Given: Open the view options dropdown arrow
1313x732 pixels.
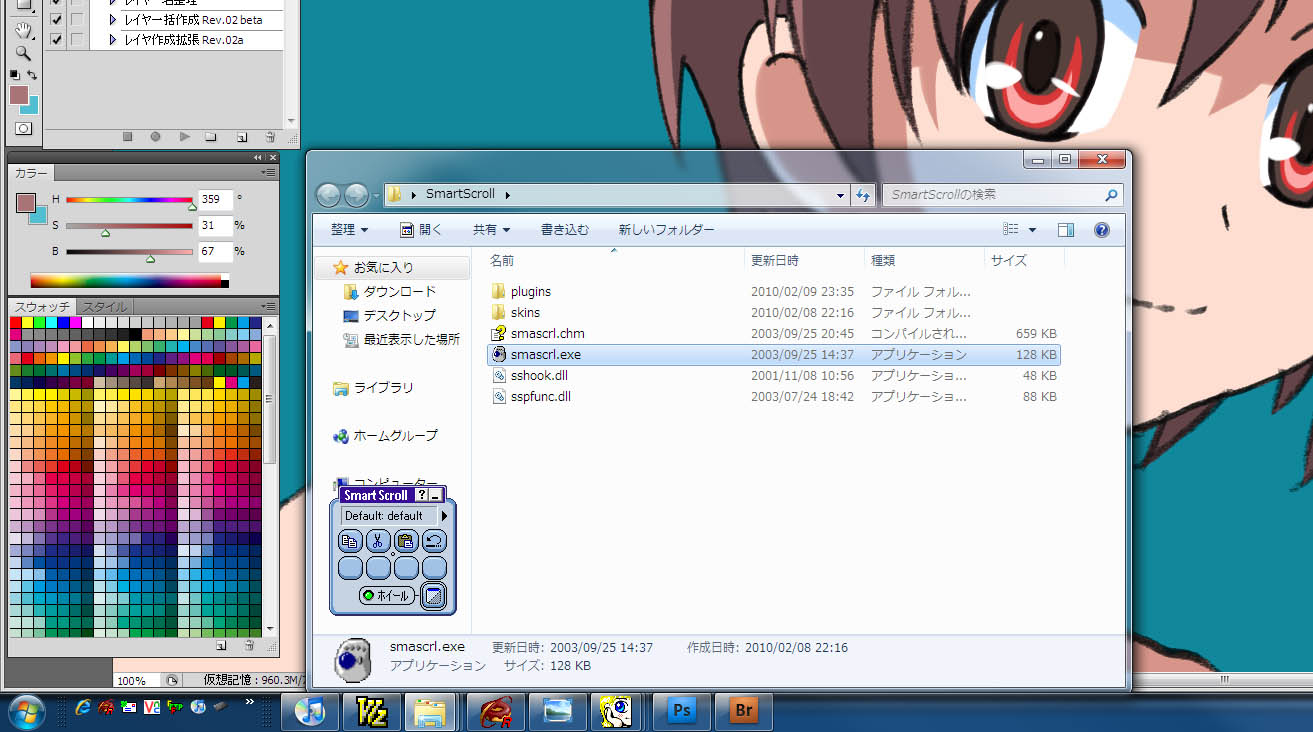Looking at the screenshot, I should [1032, 230].
